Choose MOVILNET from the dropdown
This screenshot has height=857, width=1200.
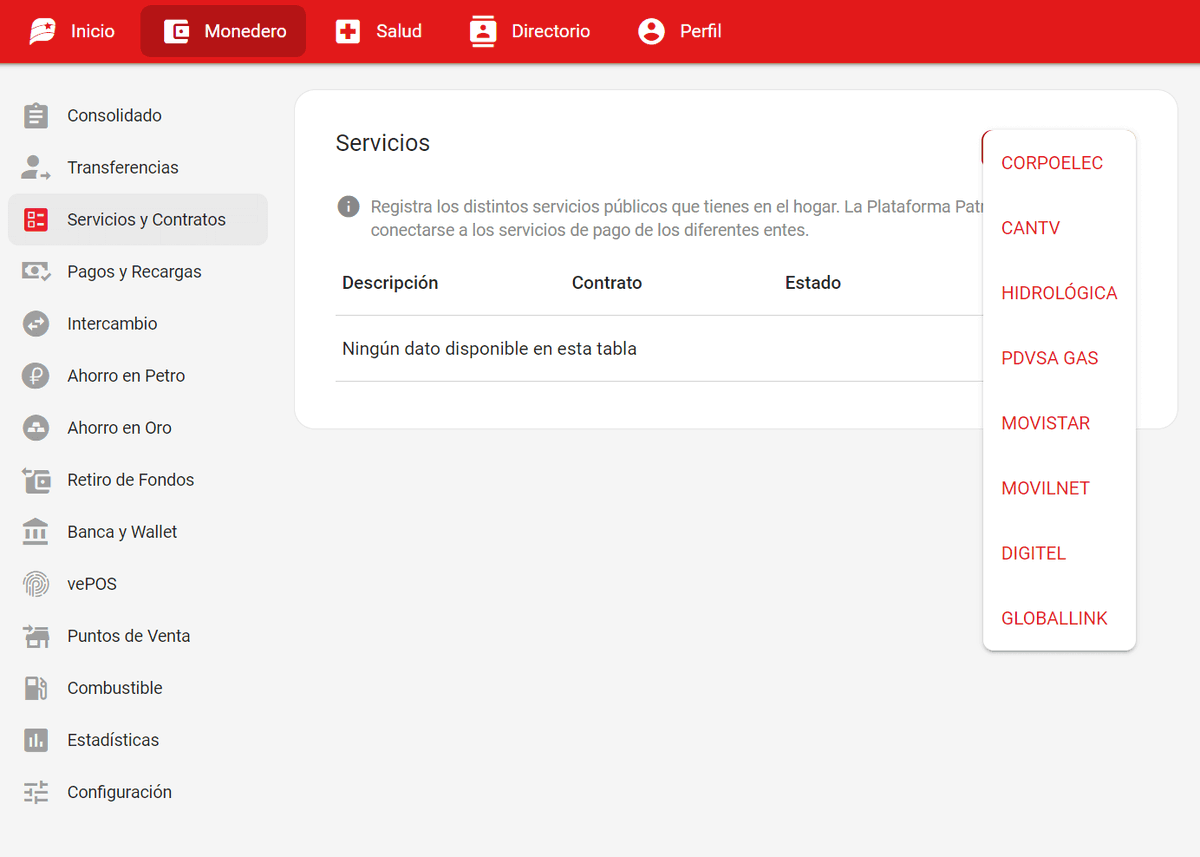(x=1060, y=488)
